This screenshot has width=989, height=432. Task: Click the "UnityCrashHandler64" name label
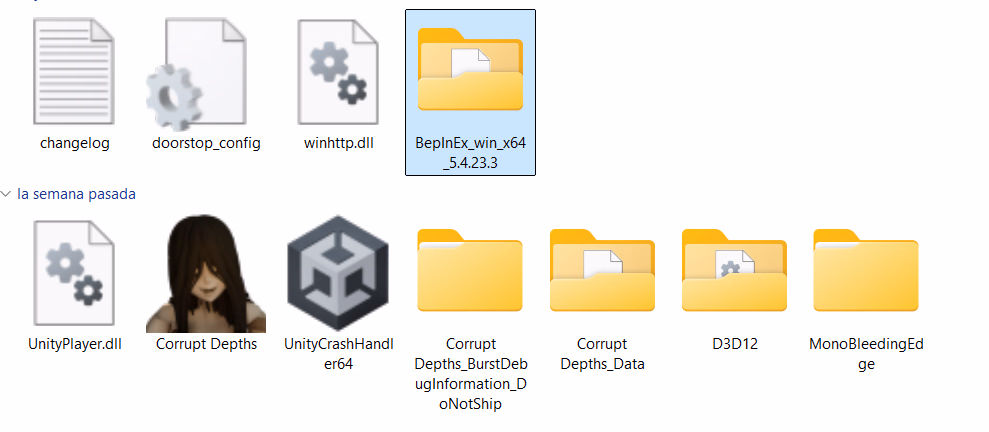pos(338,354)
